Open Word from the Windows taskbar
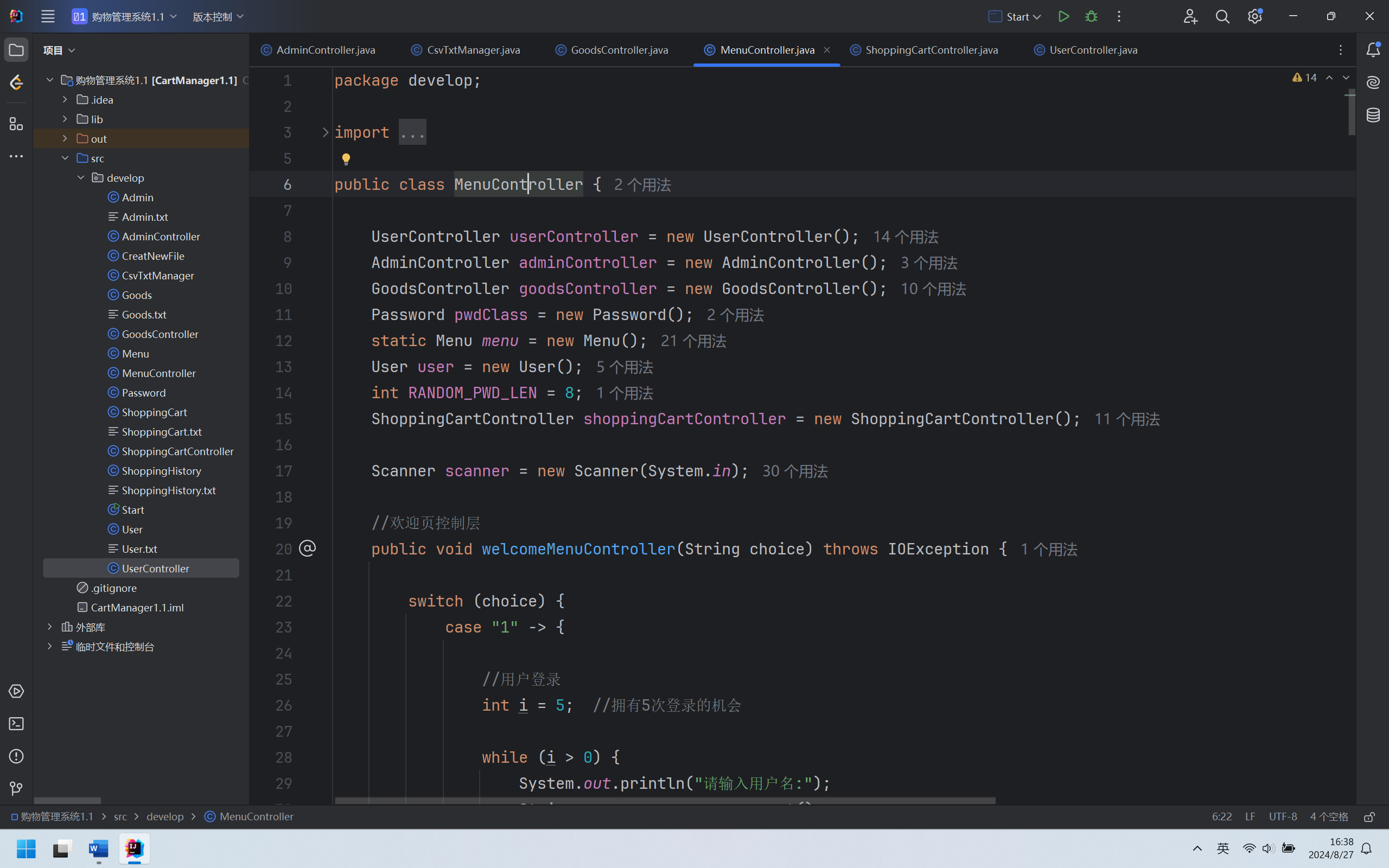This screenshot has height=868, width=1389. click(x=98, y=848)
